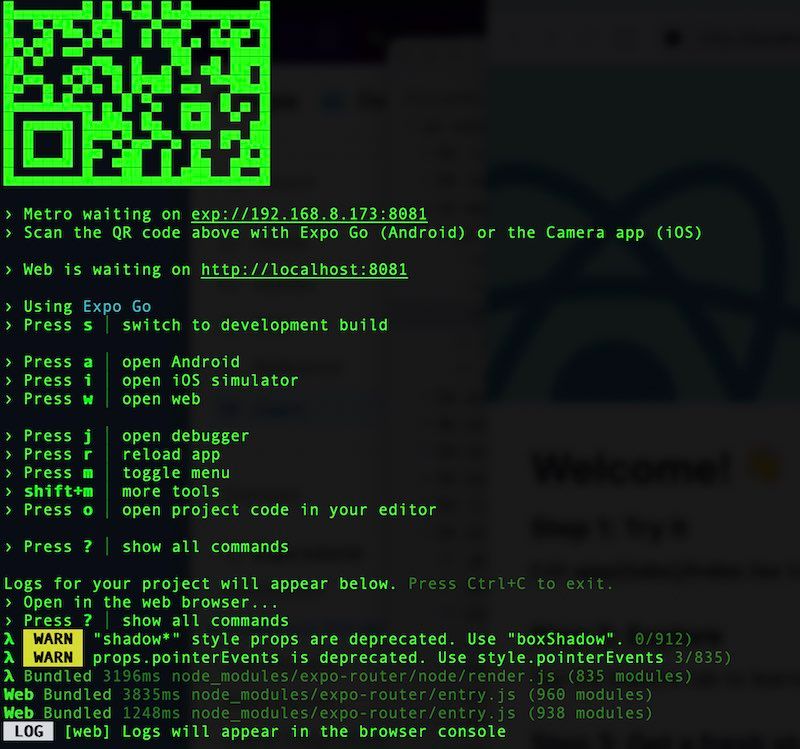800x749 pixels.
Task: Click the Press ? show all commands line
Action: (155, 546)
